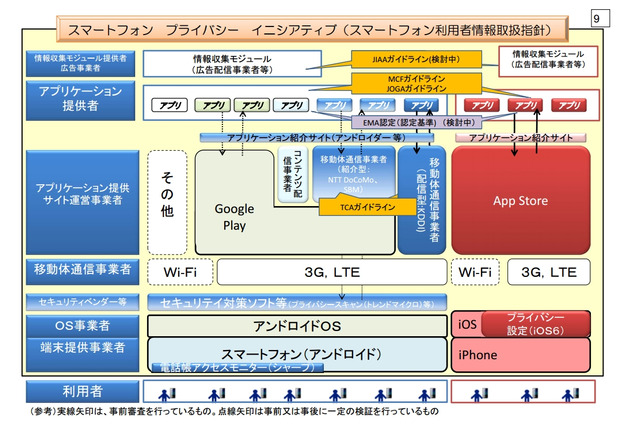
Task: Select the OS事業者 row label
Action: [82, 326]
